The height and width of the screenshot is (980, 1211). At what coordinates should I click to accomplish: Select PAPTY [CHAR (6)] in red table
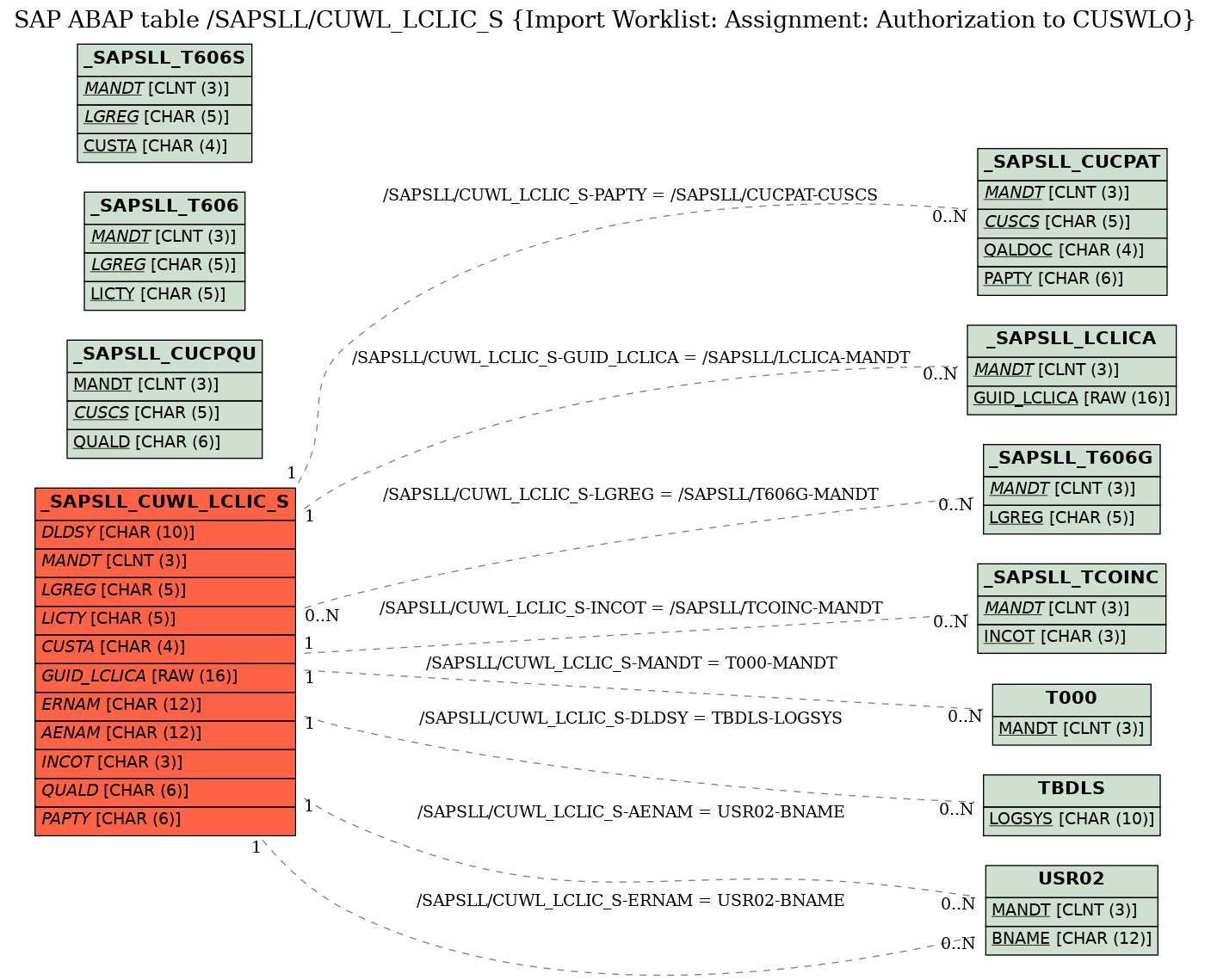click(x=165, y=821)
